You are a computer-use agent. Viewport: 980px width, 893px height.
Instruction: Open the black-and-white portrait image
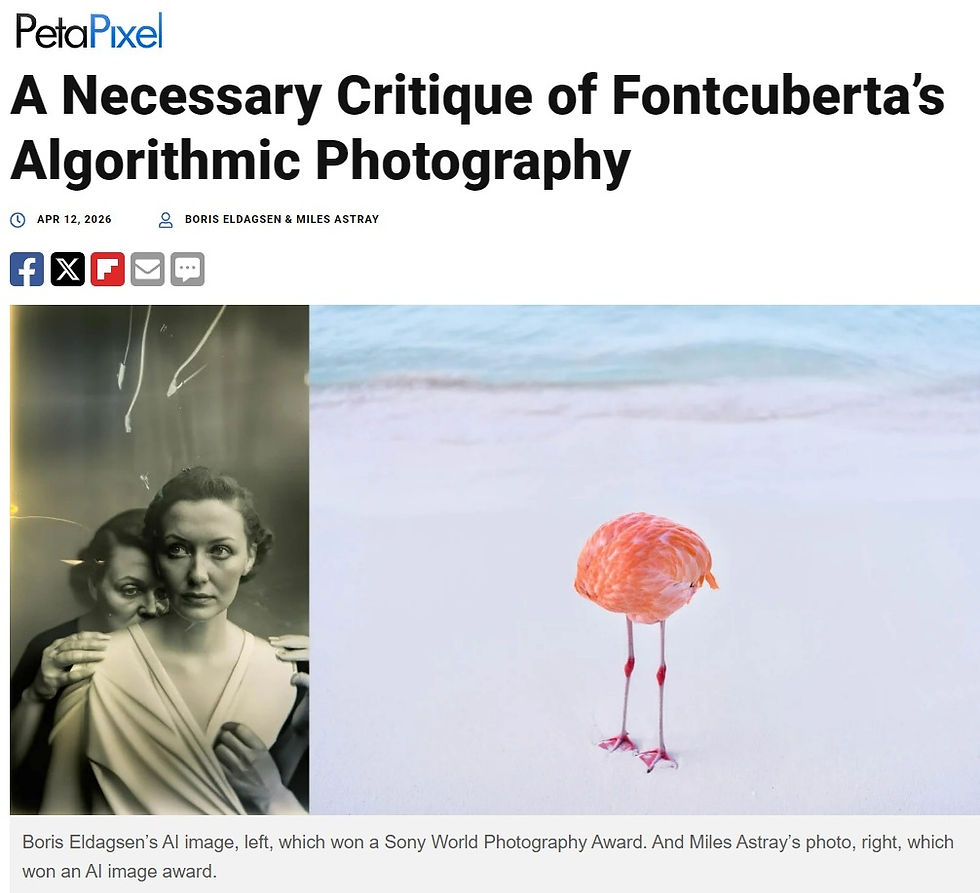coord(159,559)
